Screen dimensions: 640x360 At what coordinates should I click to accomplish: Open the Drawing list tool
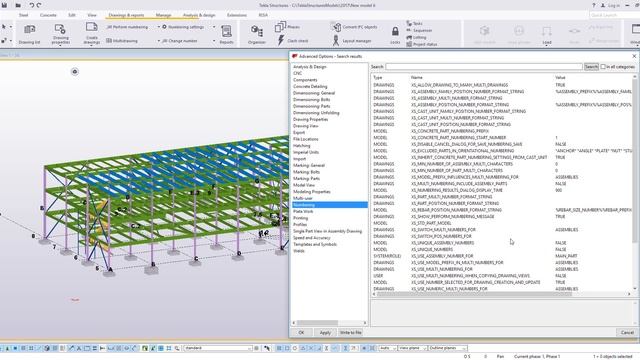click(x=29, y=34)
